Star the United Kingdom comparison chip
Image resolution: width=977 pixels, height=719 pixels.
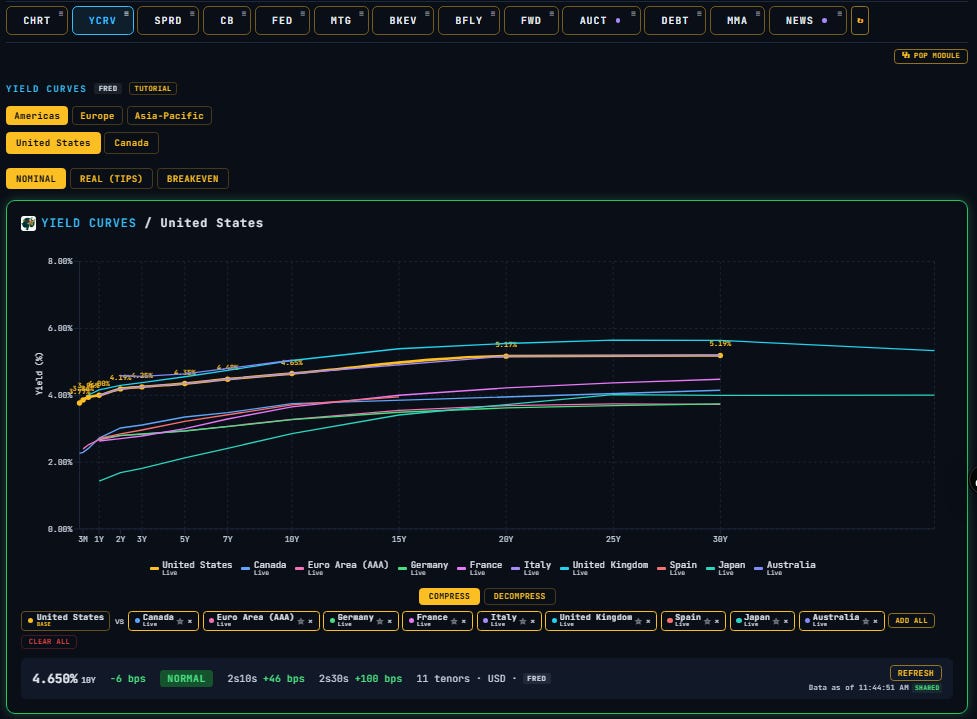tap(639, 621)
